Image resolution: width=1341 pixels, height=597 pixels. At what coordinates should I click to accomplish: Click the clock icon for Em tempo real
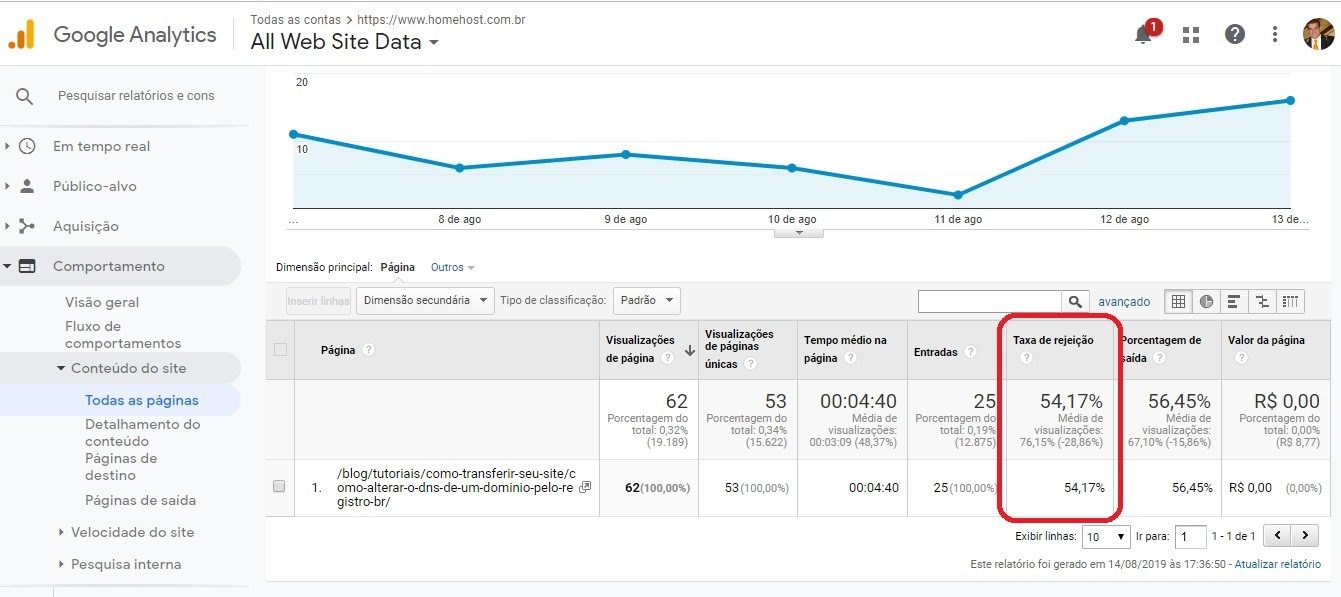tap(27, 146)
